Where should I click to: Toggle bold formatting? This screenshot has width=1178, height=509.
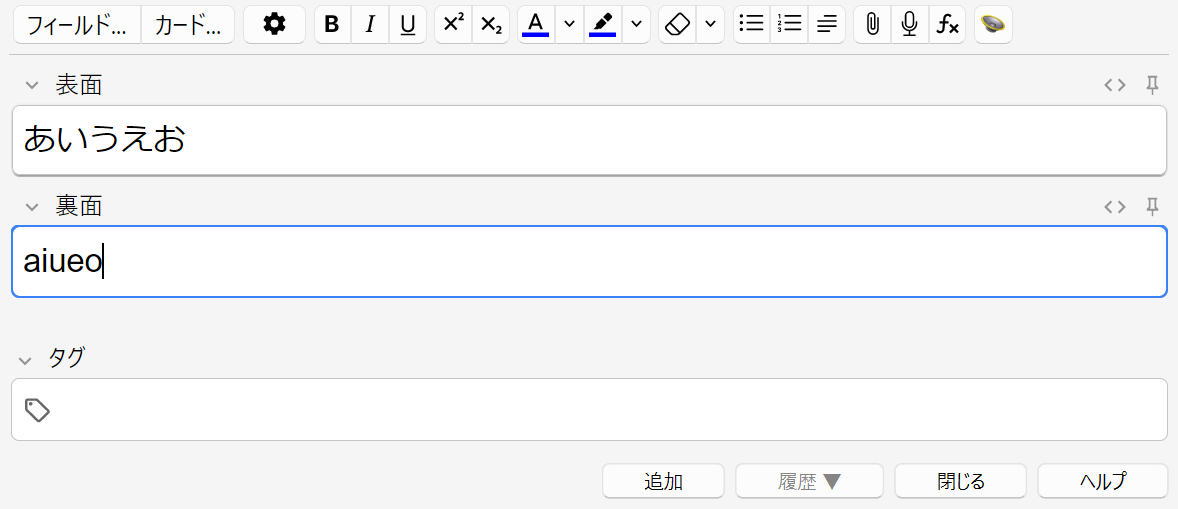coord(333,25)
